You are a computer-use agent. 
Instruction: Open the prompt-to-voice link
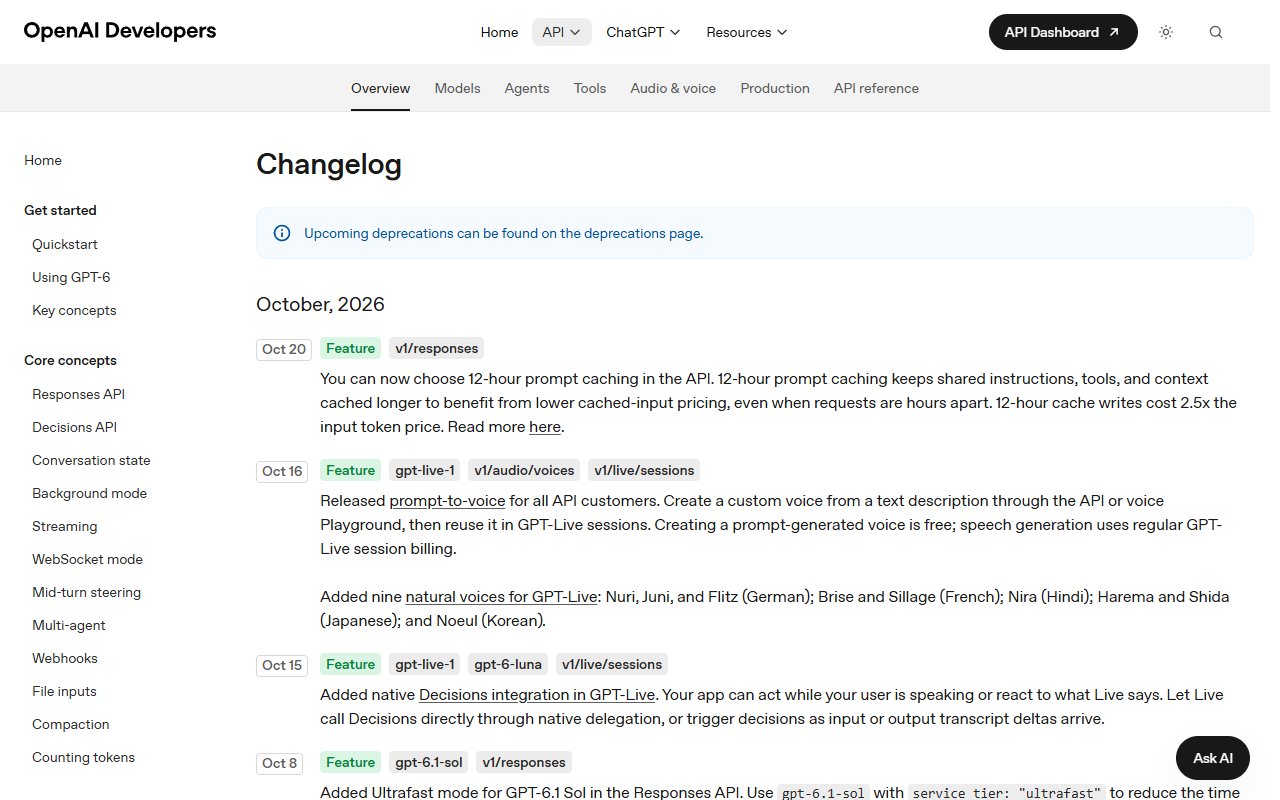447,500
